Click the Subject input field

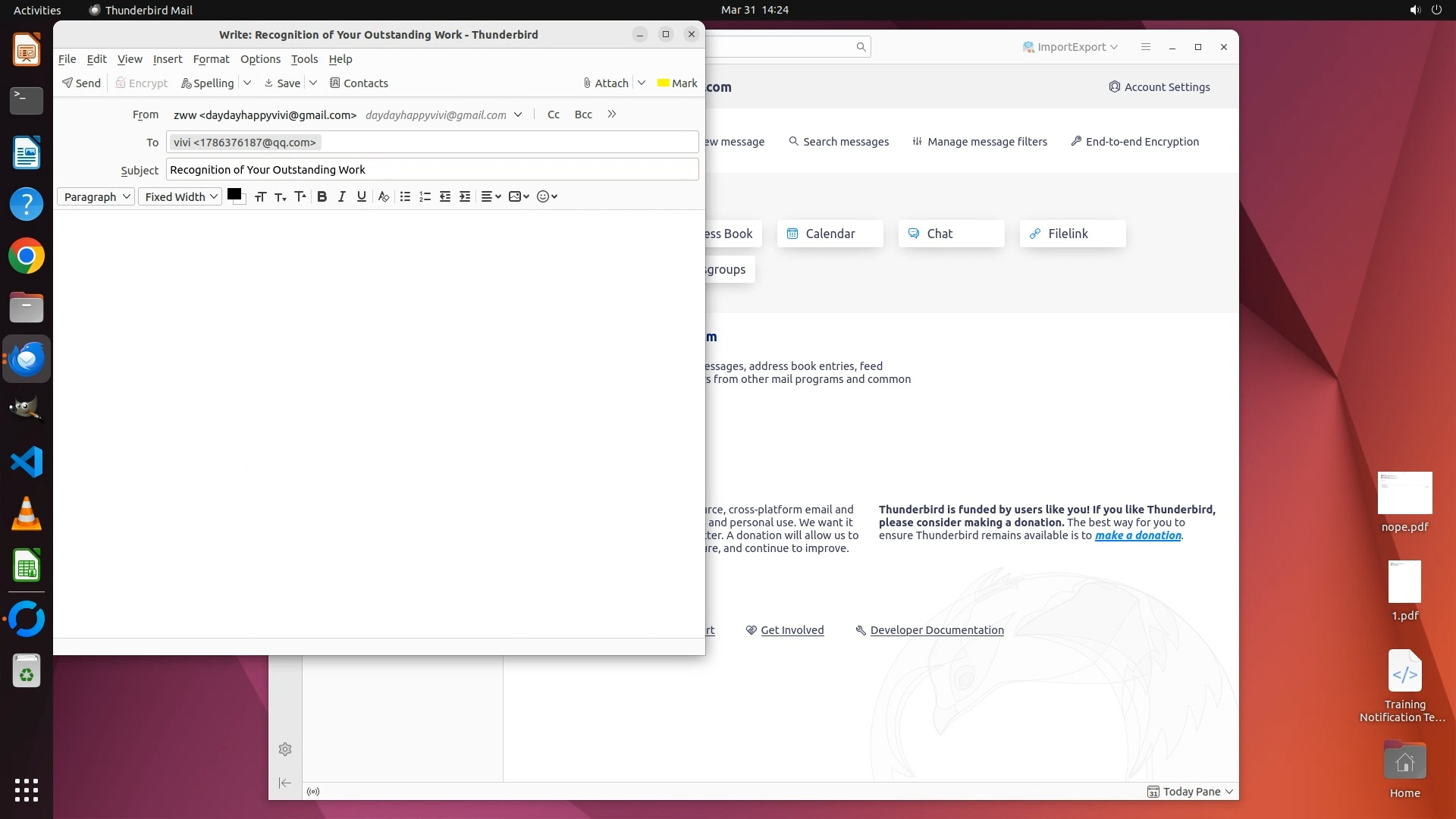432,170
